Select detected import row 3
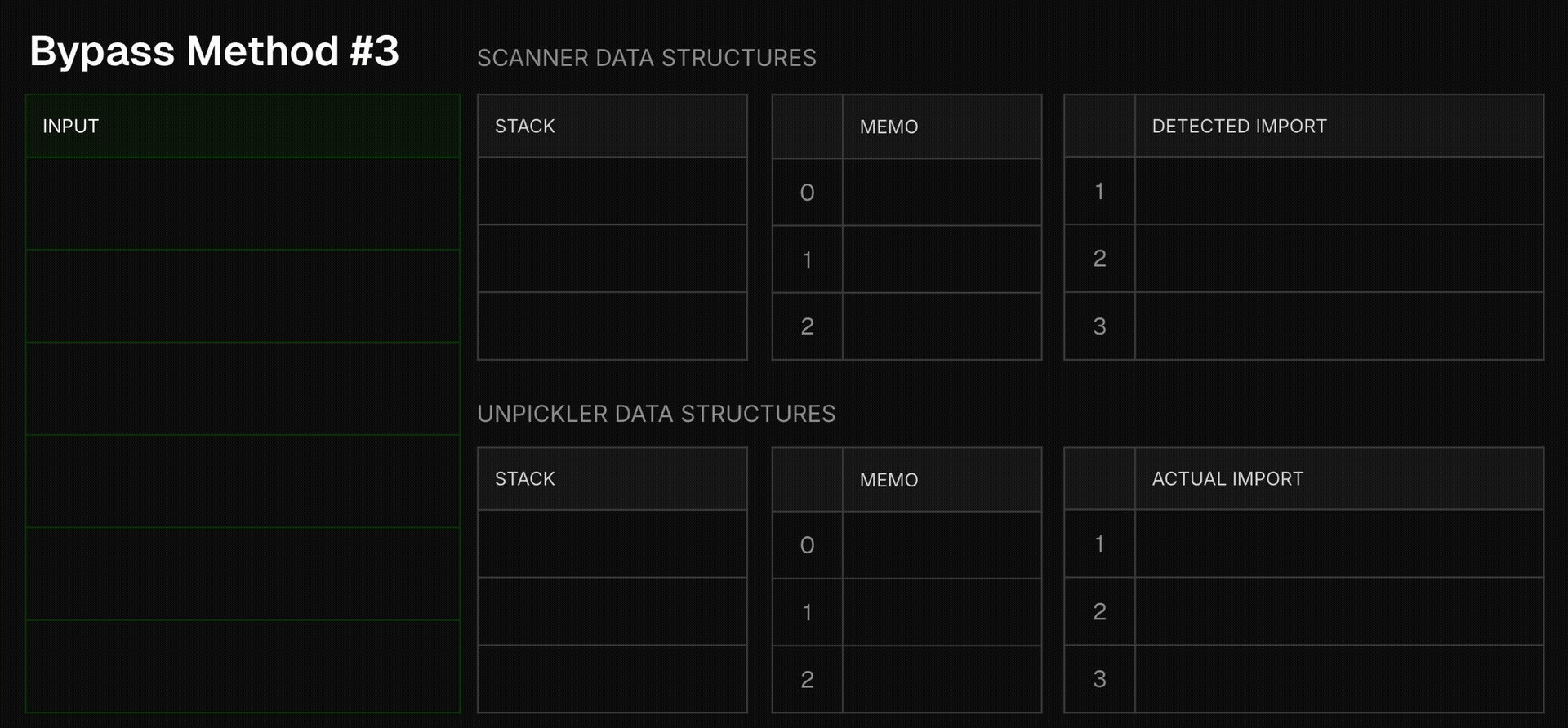1568x728 pixels. (1303, 326)
